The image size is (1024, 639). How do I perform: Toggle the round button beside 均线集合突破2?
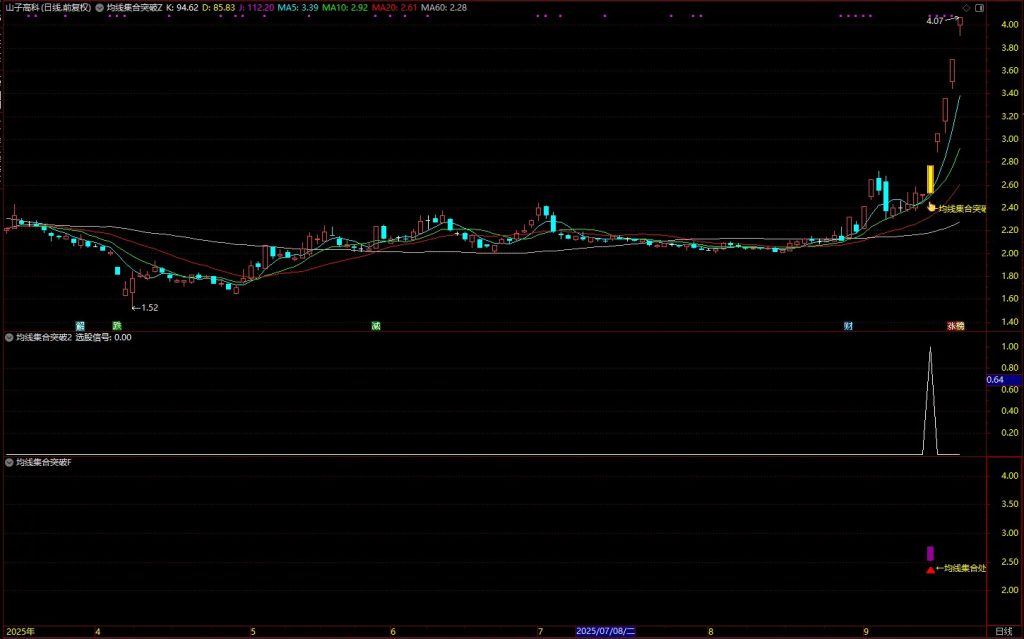(8, 338)
